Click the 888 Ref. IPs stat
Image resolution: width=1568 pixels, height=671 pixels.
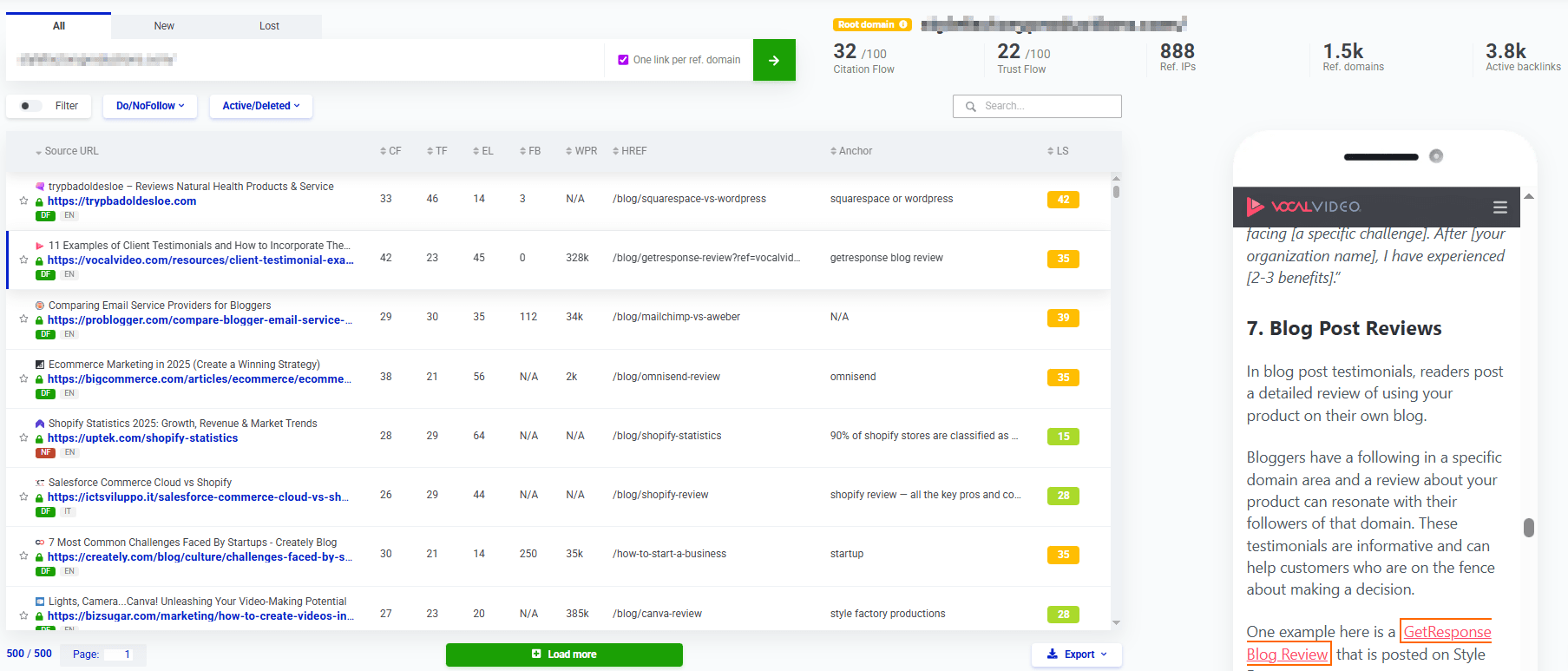tap(1178, 56)
